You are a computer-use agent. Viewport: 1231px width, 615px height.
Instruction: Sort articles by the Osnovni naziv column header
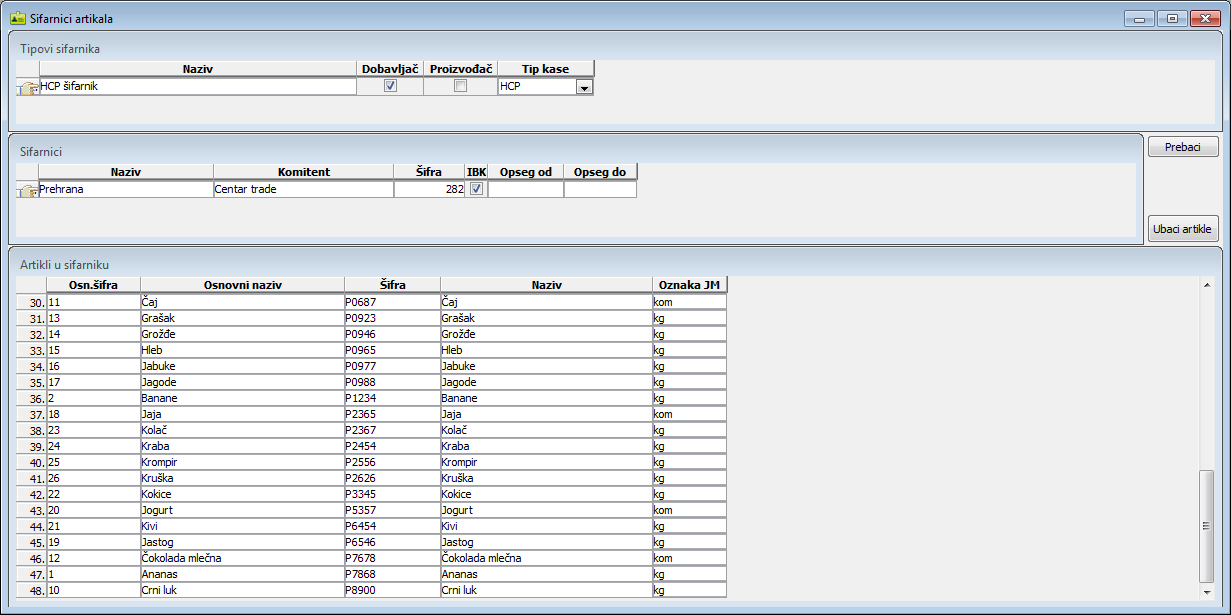click(x=242, y=285)
